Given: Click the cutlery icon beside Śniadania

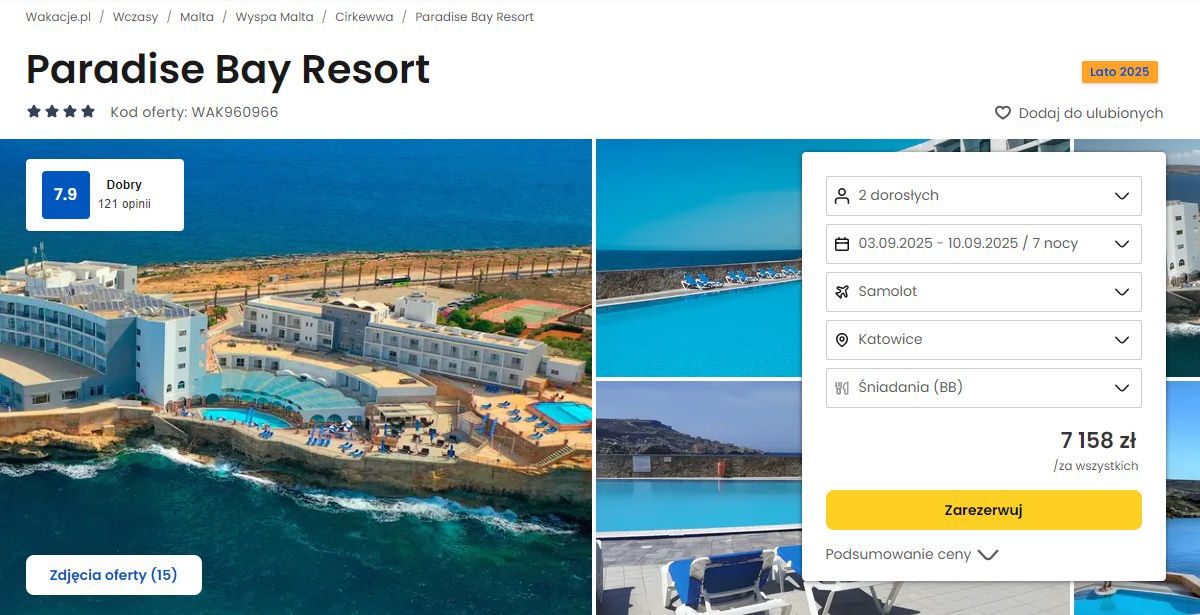Looking at the screenshot, I should 842,388.
